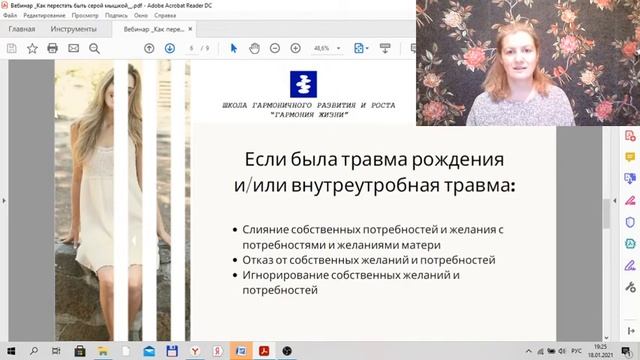
Task: Open the Edit PDF pink pen tool
Action: coord(630,200)
